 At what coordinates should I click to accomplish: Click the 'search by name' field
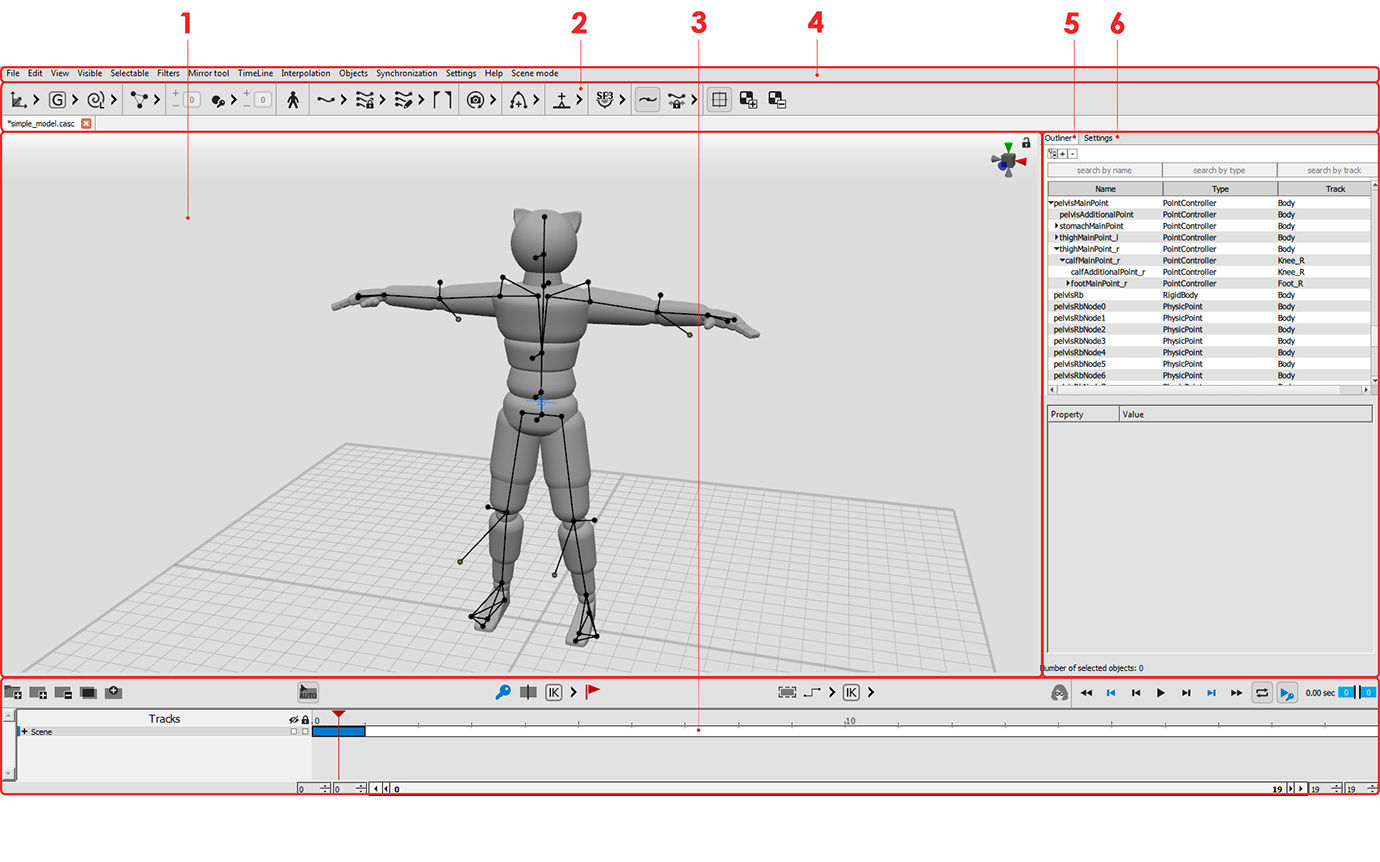click(1104, 170)
